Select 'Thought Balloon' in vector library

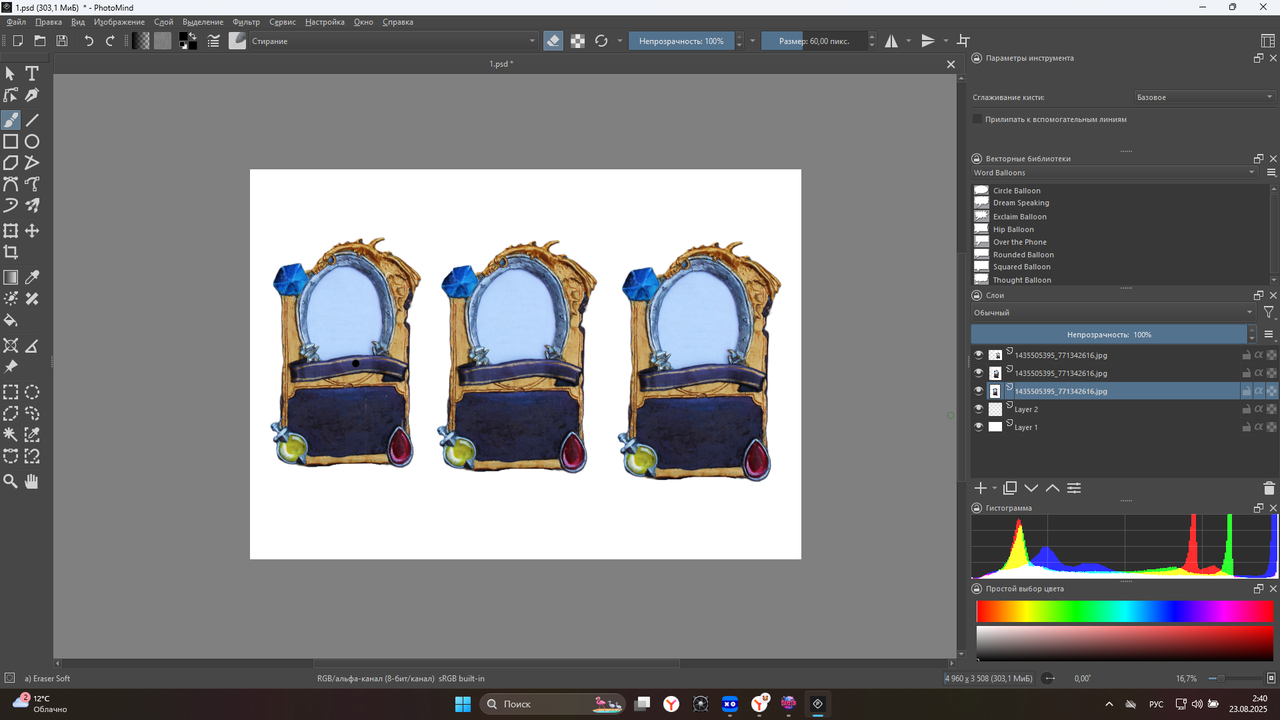1022,280
